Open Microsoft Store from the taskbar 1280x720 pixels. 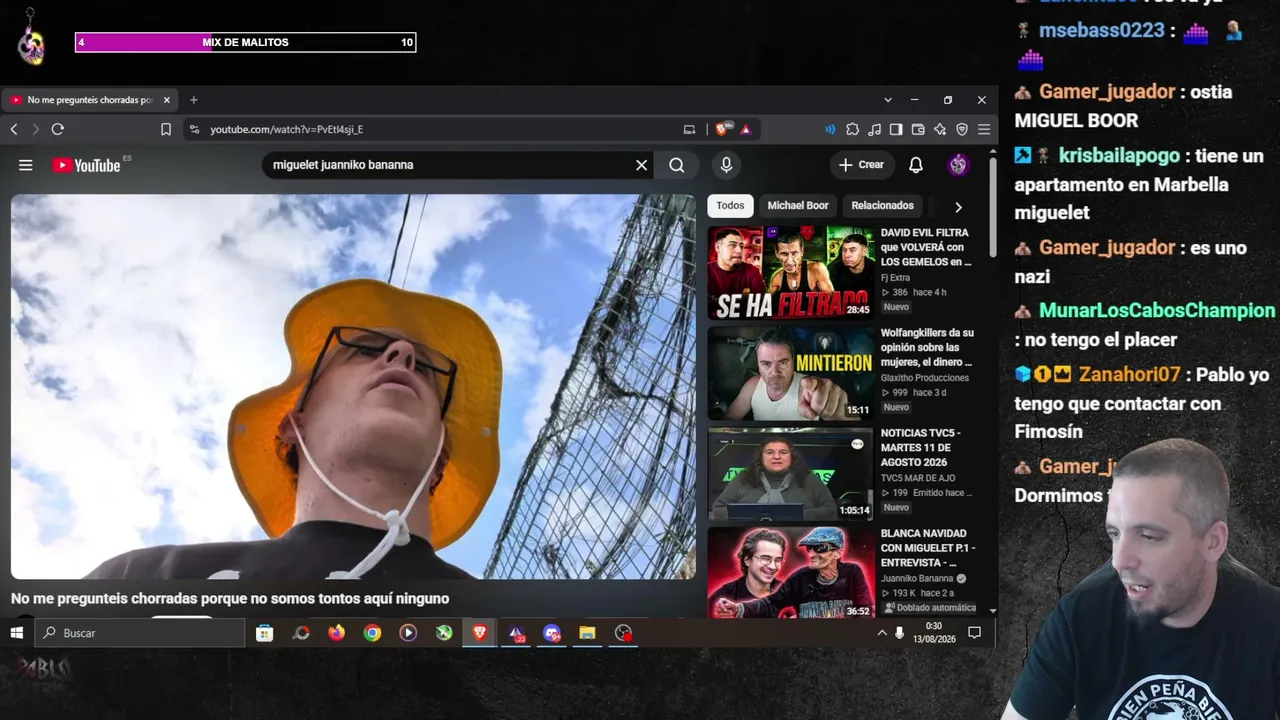(x=264, y=633)
